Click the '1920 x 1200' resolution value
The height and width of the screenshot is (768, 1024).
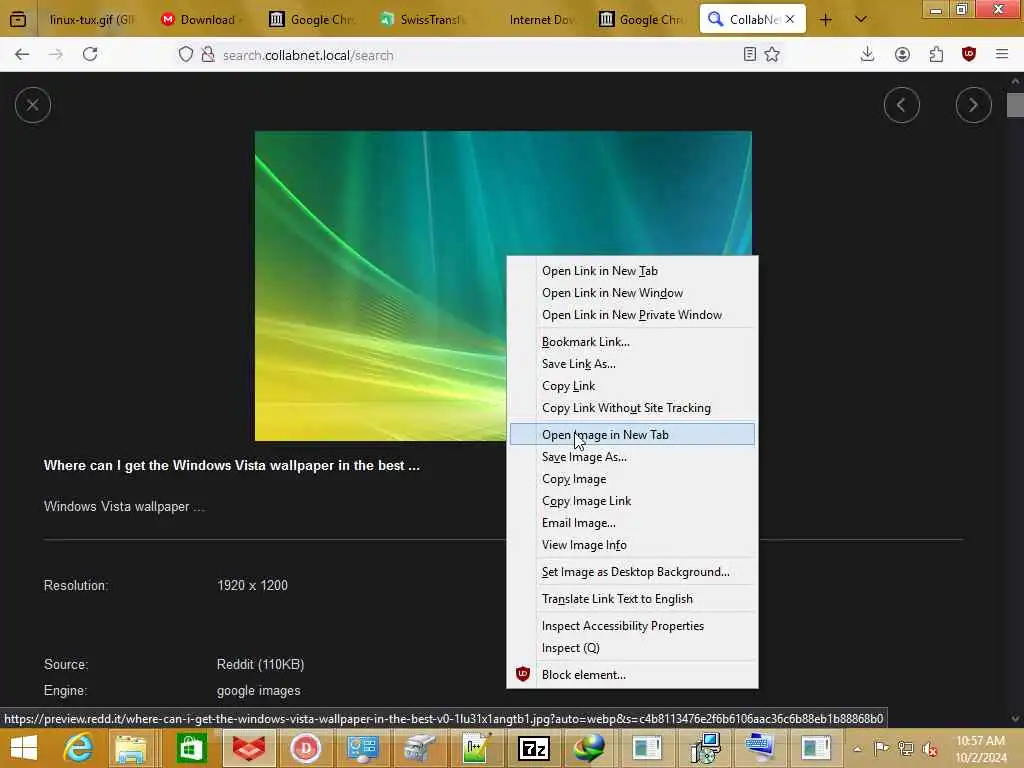pos(252,586)
